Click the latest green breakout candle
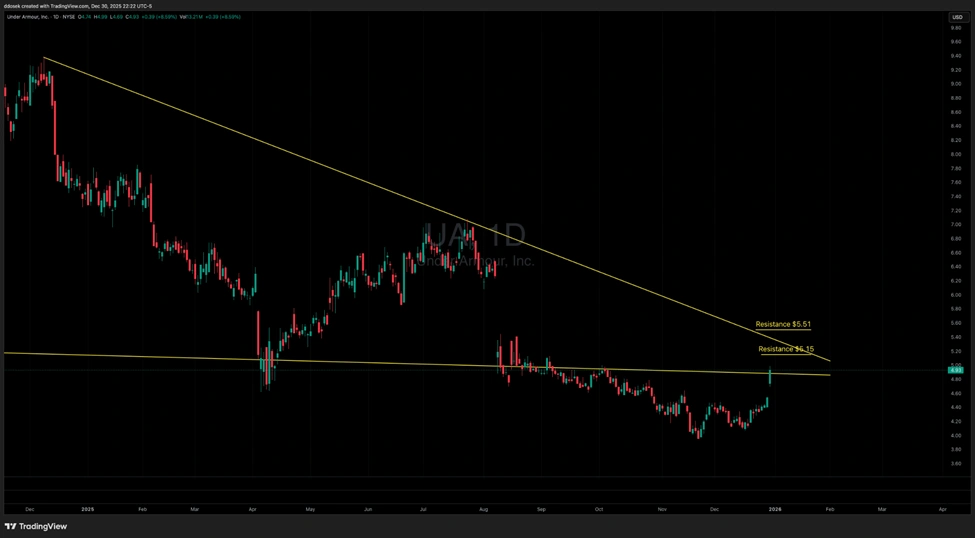This screenshot has height=538, width=975. tap(769, 376)
